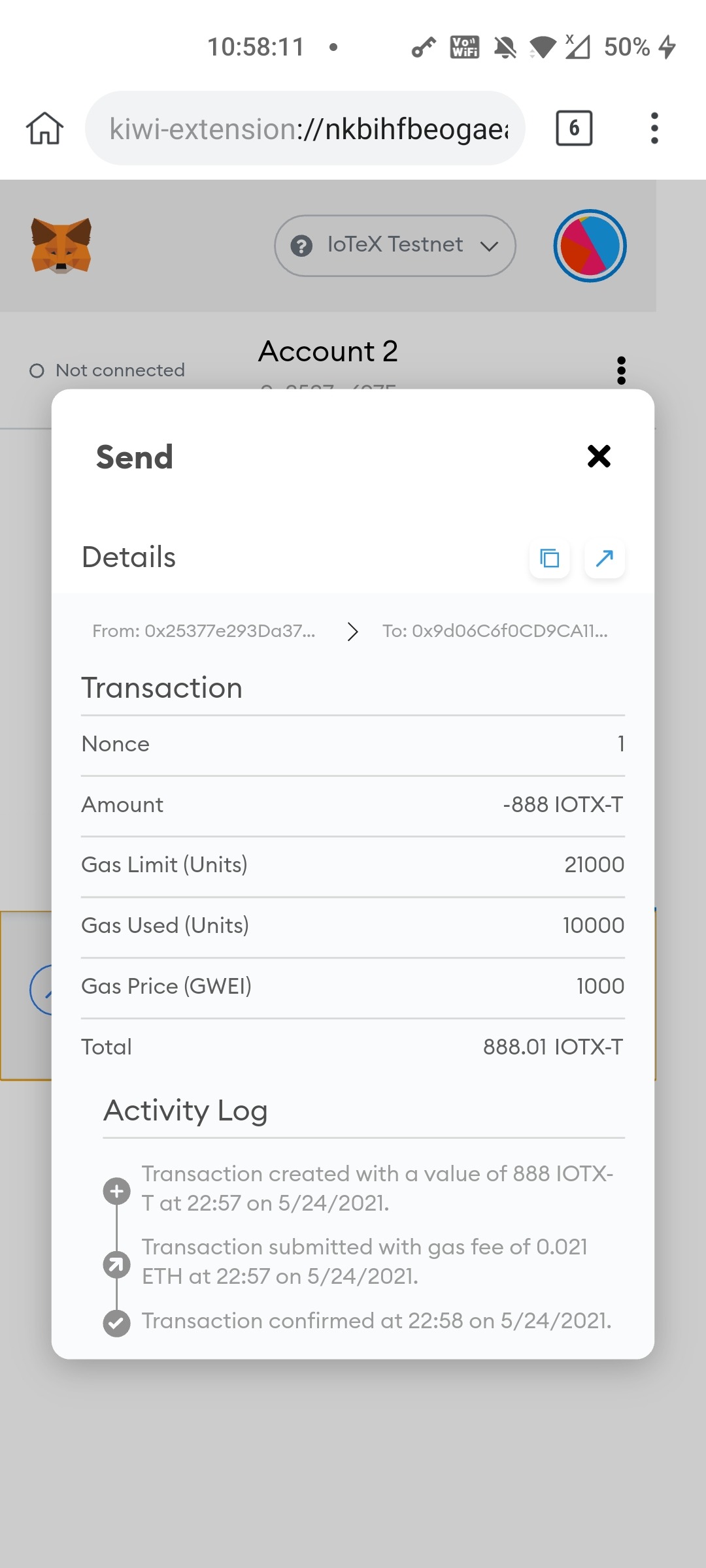Open the browser three-dot overflow menu
This screenshot has width=706, height=1568.
pos(654,128)
